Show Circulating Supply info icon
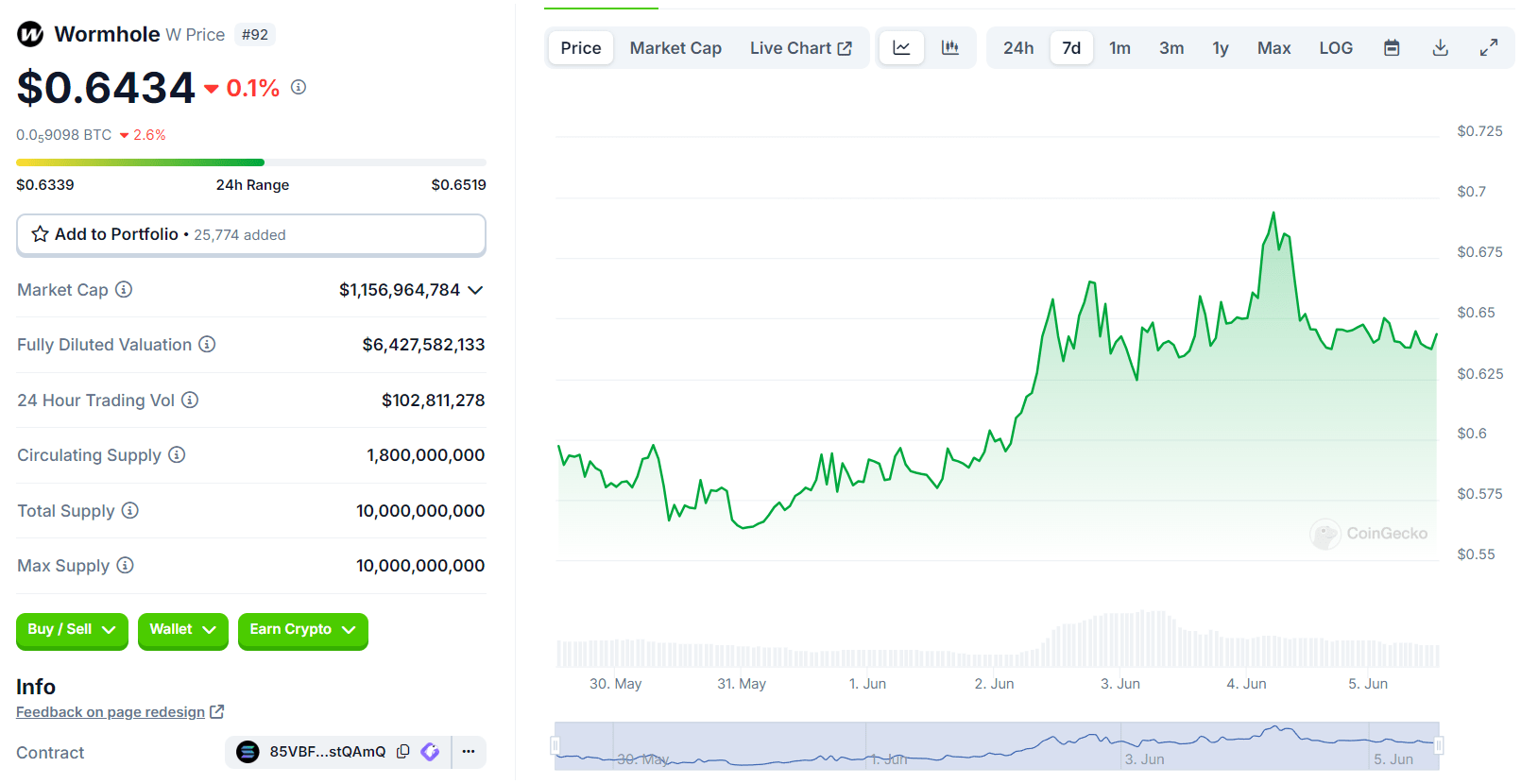This screenshot has height=784, width=1521. coord(177,455)
